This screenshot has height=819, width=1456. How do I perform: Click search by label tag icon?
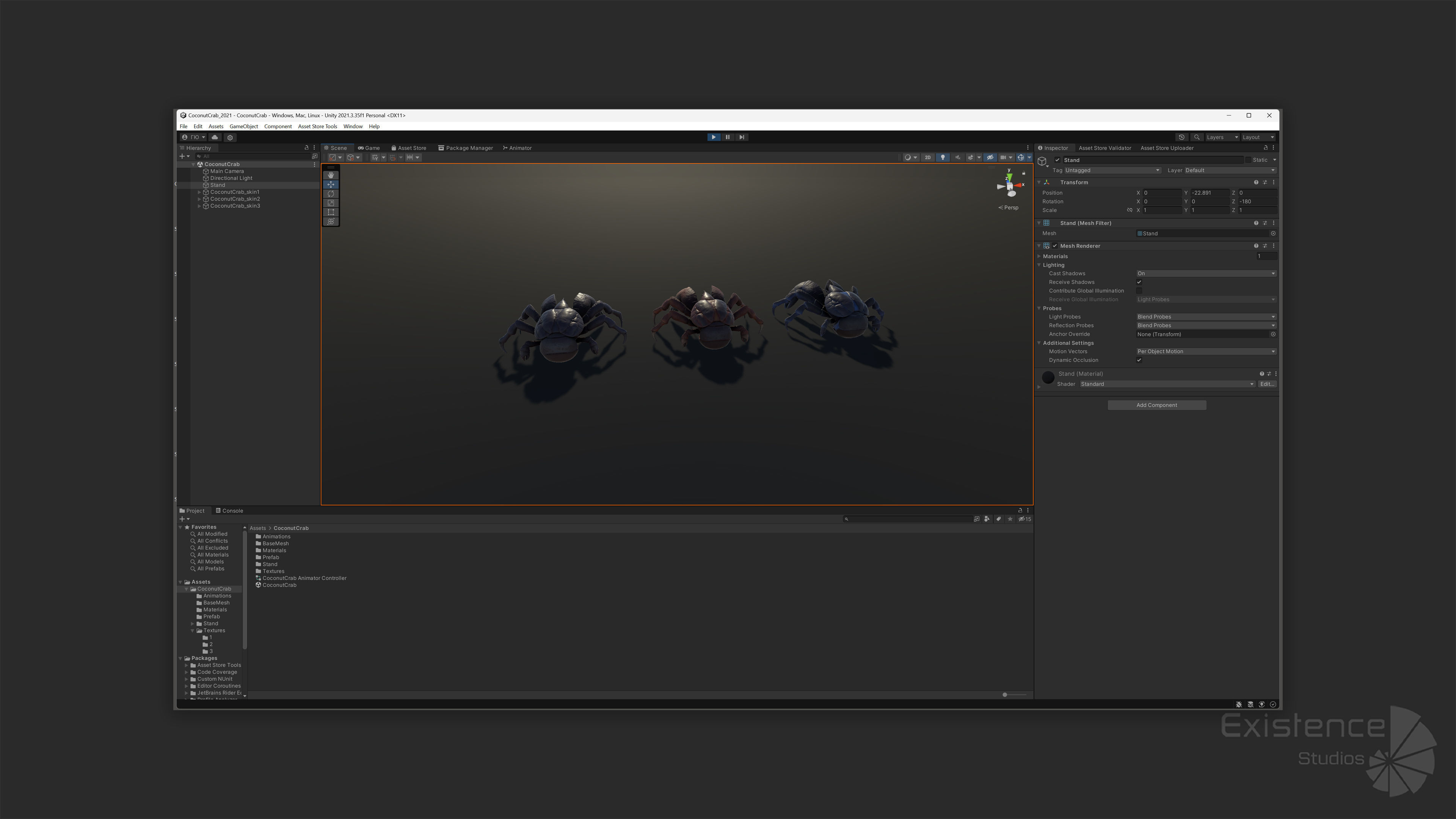pyautogui.click(x=998, y=519)
